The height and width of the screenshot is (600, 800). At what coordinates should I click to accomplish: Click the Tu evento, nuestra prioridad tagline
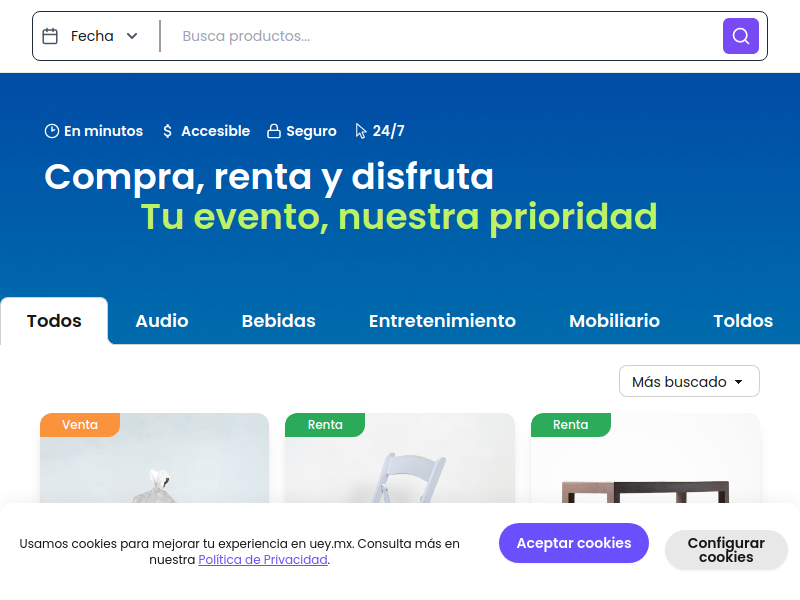399,217
